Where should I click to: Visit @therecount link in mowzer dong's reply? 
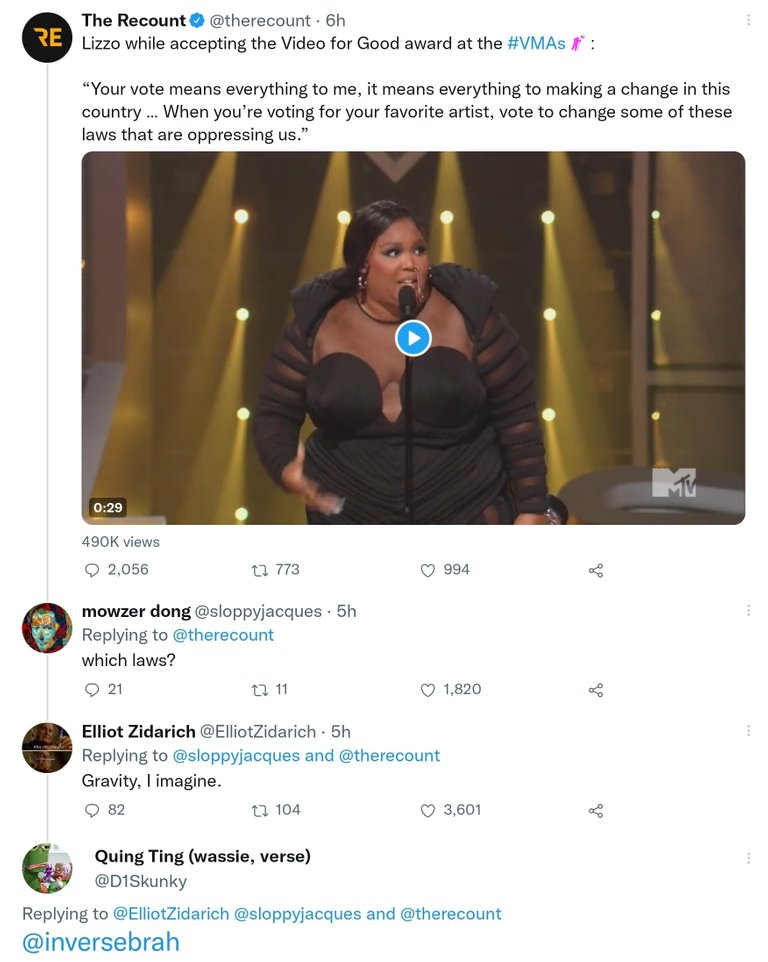pos(223,635)
